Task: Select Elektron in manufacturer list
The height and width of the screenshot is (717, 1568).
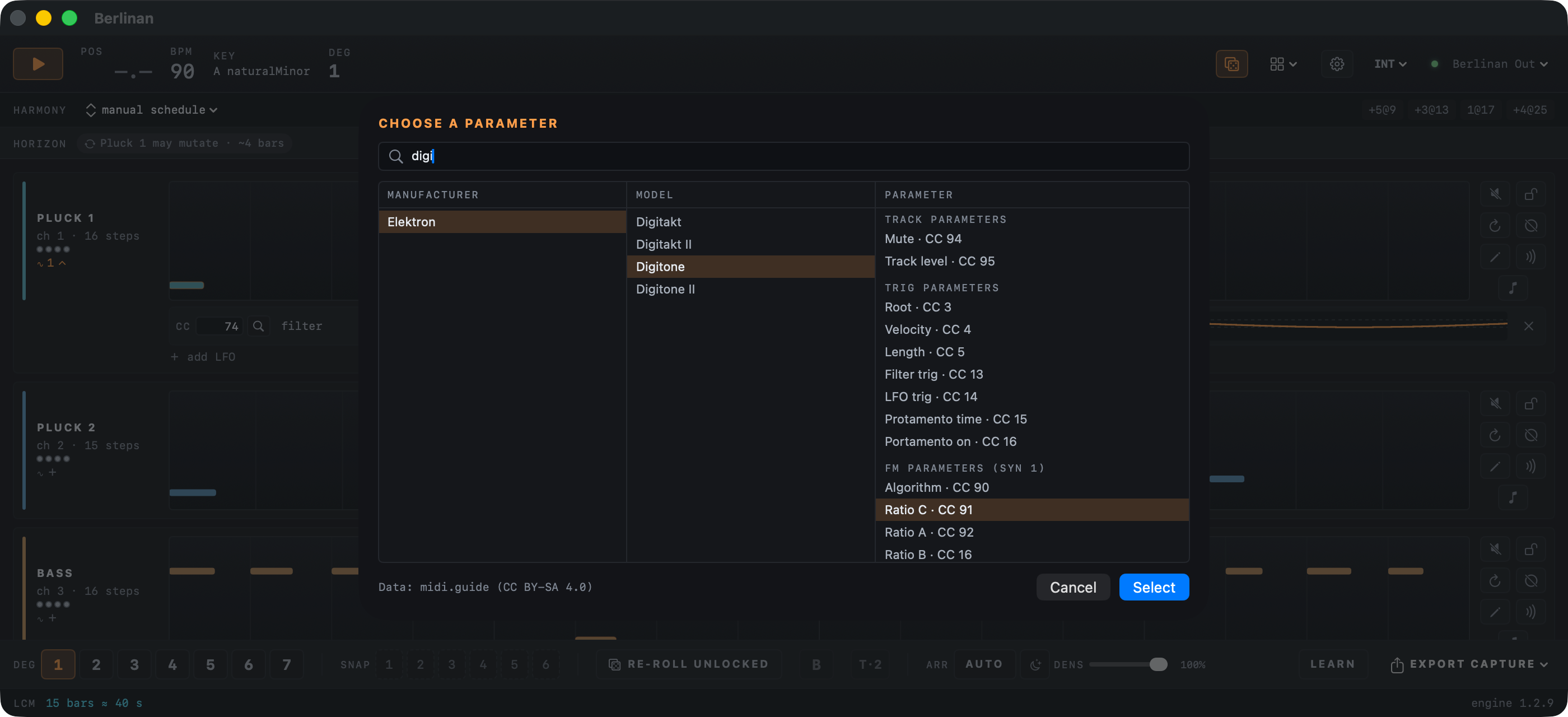Action: (x=502, y=222)
